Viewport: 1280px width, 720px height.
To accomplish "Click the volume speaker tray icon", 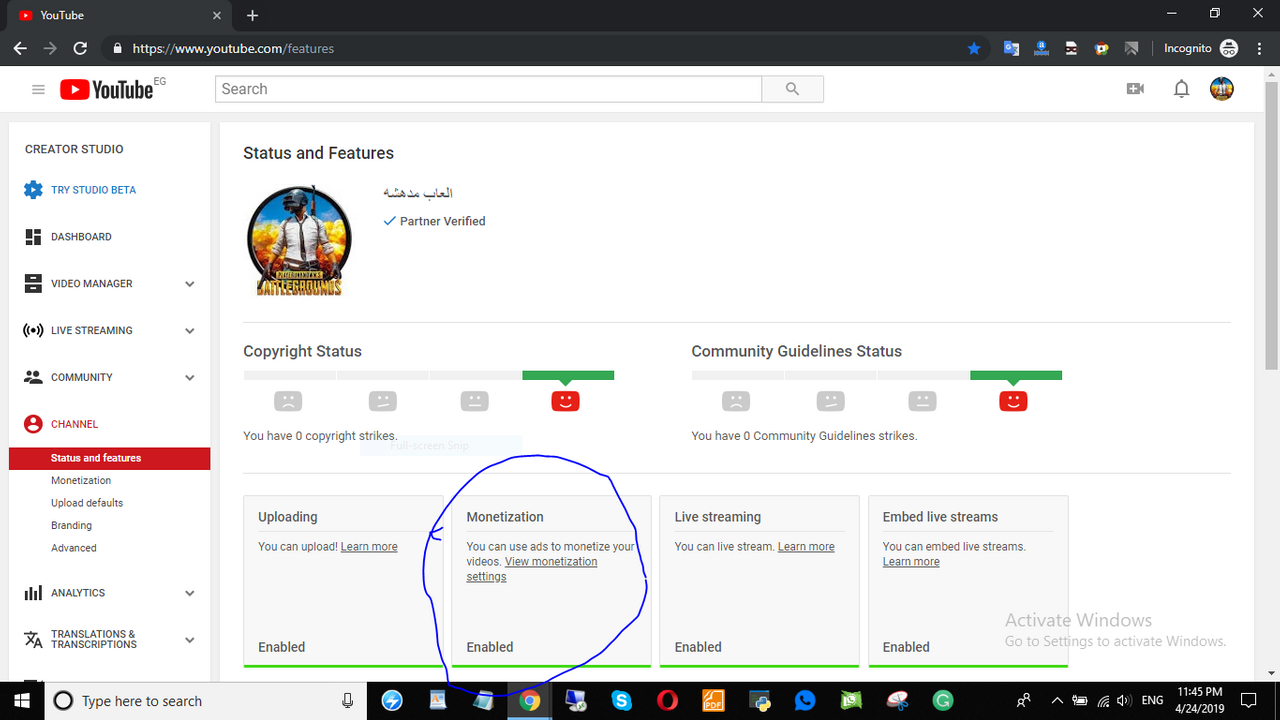I will click(x=1125, y=701).
